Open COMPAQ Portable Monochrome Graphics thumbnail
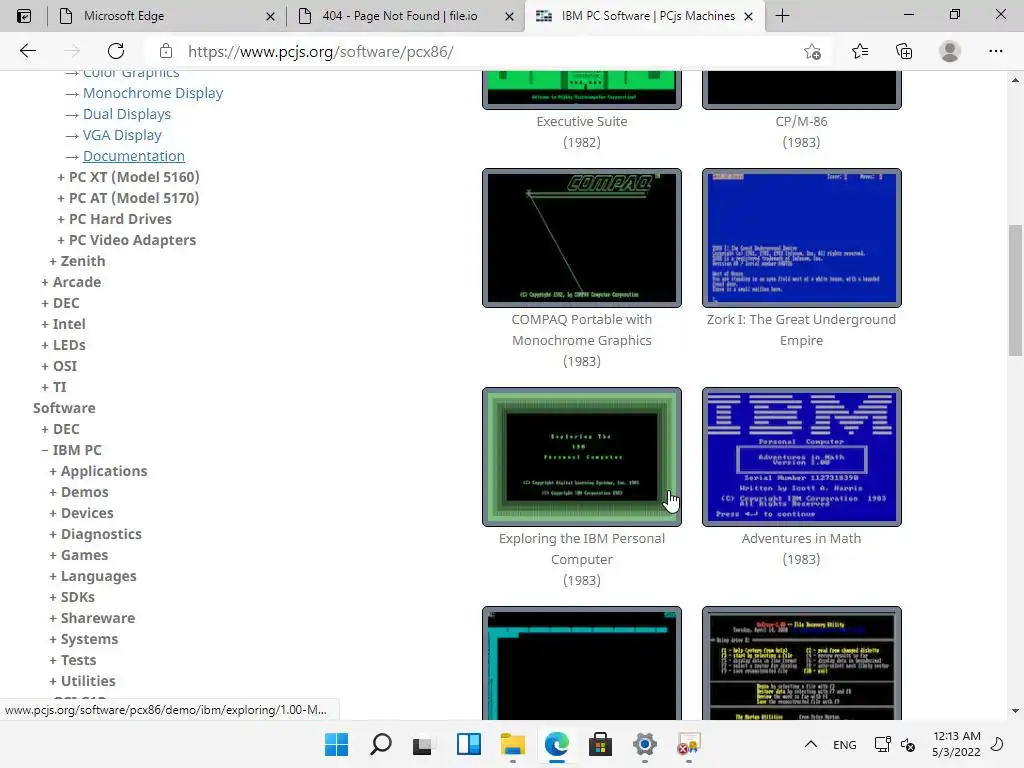The image size is (1024, 768). (x=581, y=238)
